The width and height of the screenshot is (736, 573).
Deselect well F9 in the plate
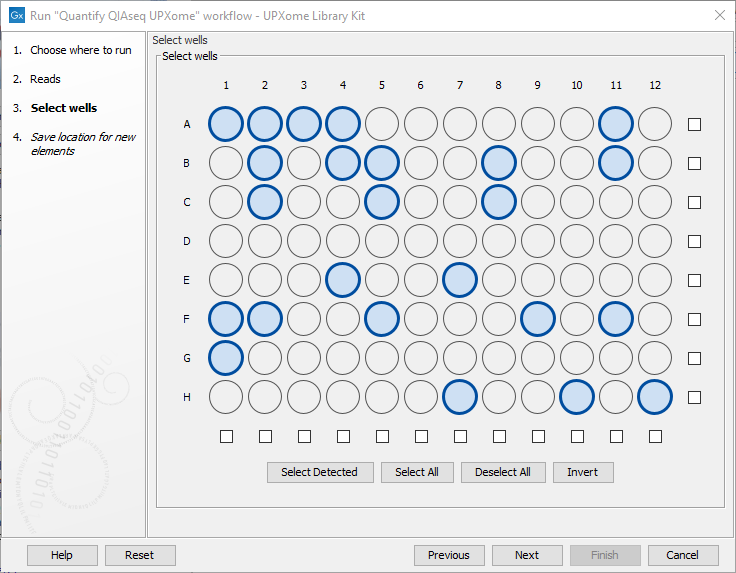point(537,319)
